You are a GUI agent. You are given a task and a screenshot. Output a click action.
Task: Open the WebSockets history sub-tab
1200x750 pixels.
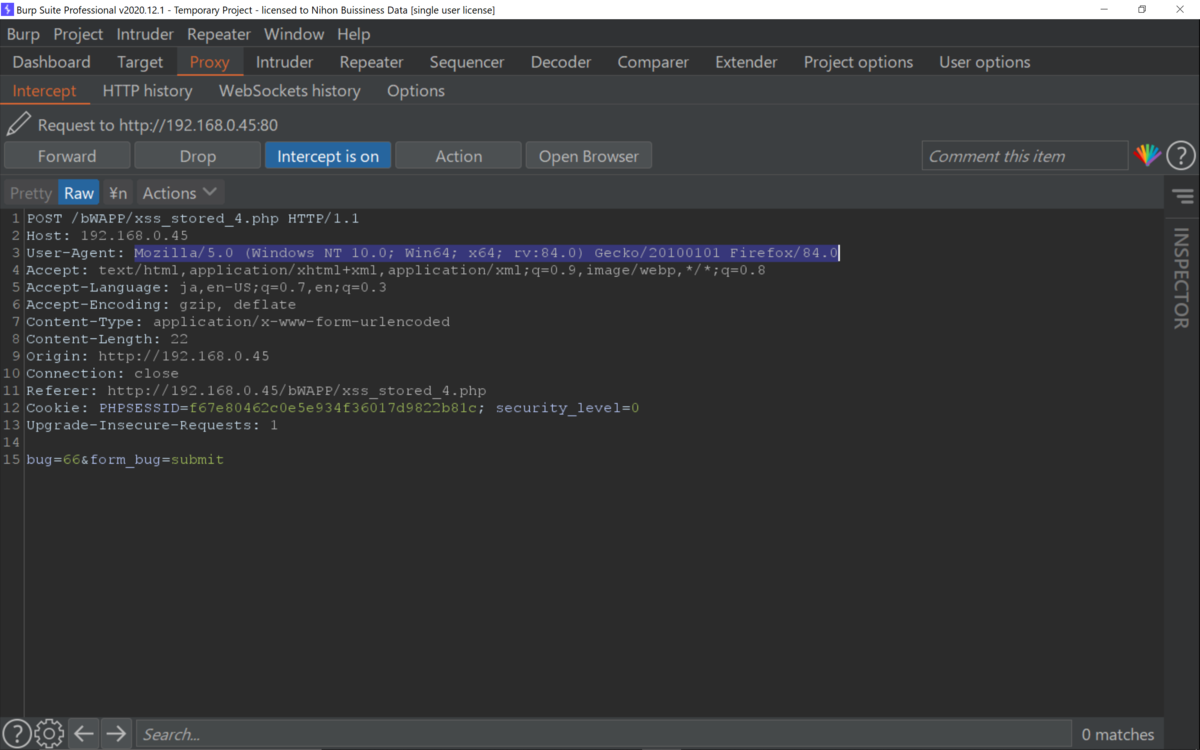pyautogui.click(x=290, y=91)
